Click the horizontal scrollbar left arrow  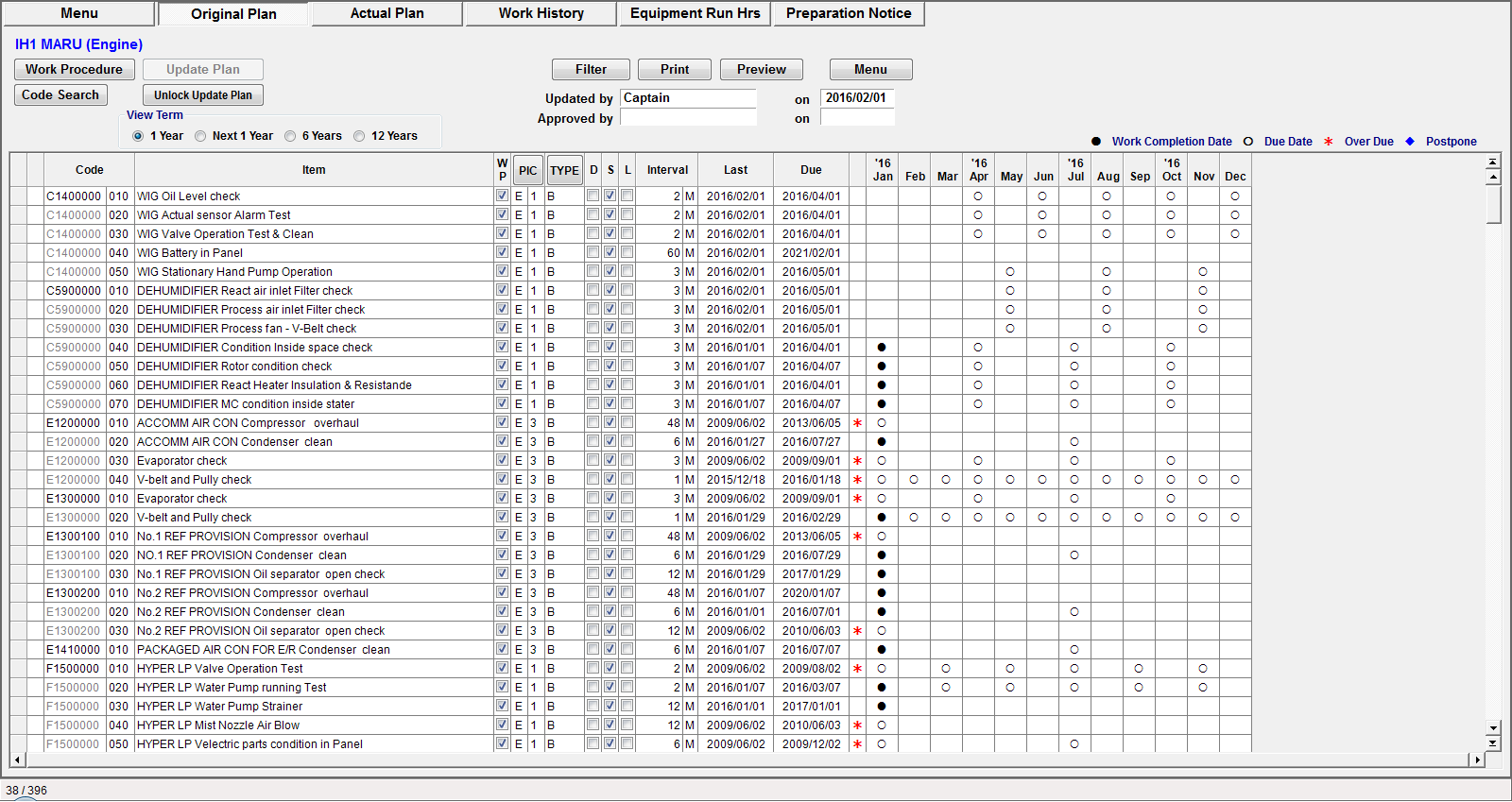[x=17, y=759]
